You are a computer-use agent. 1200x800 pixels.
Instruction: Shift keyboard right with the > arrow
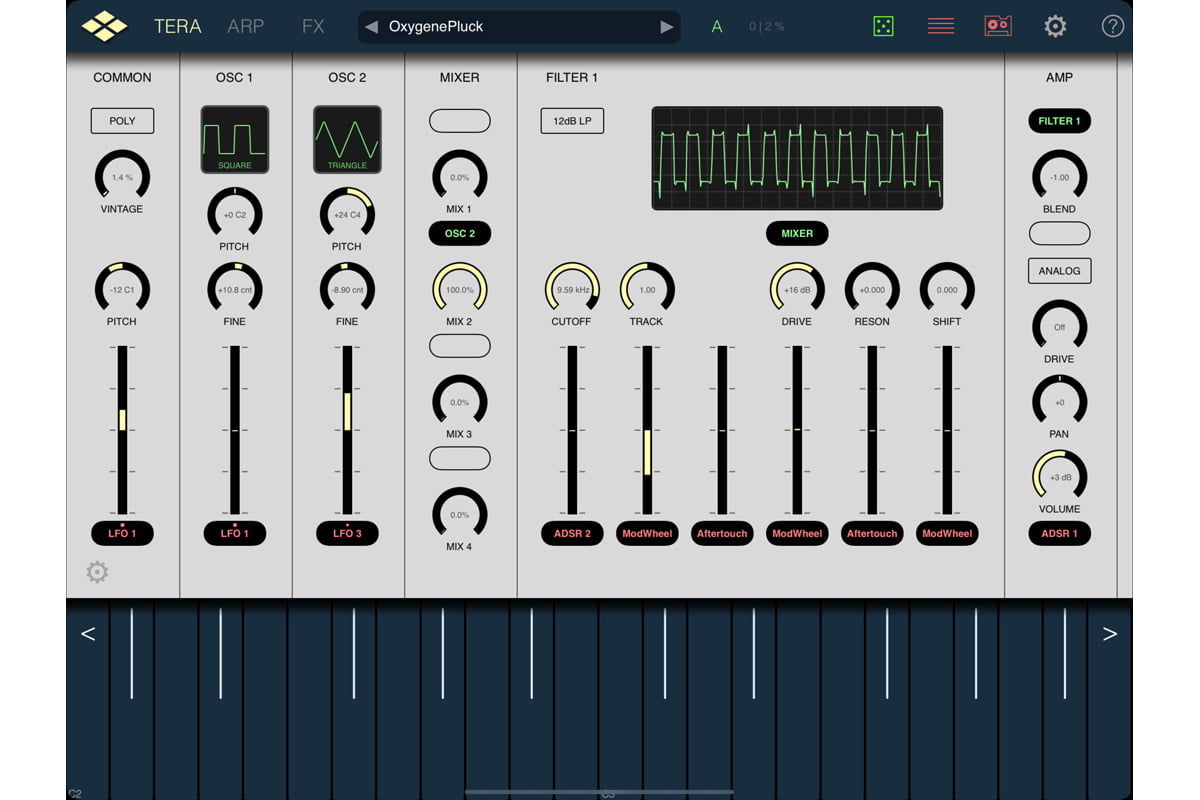pos(1109,634)
